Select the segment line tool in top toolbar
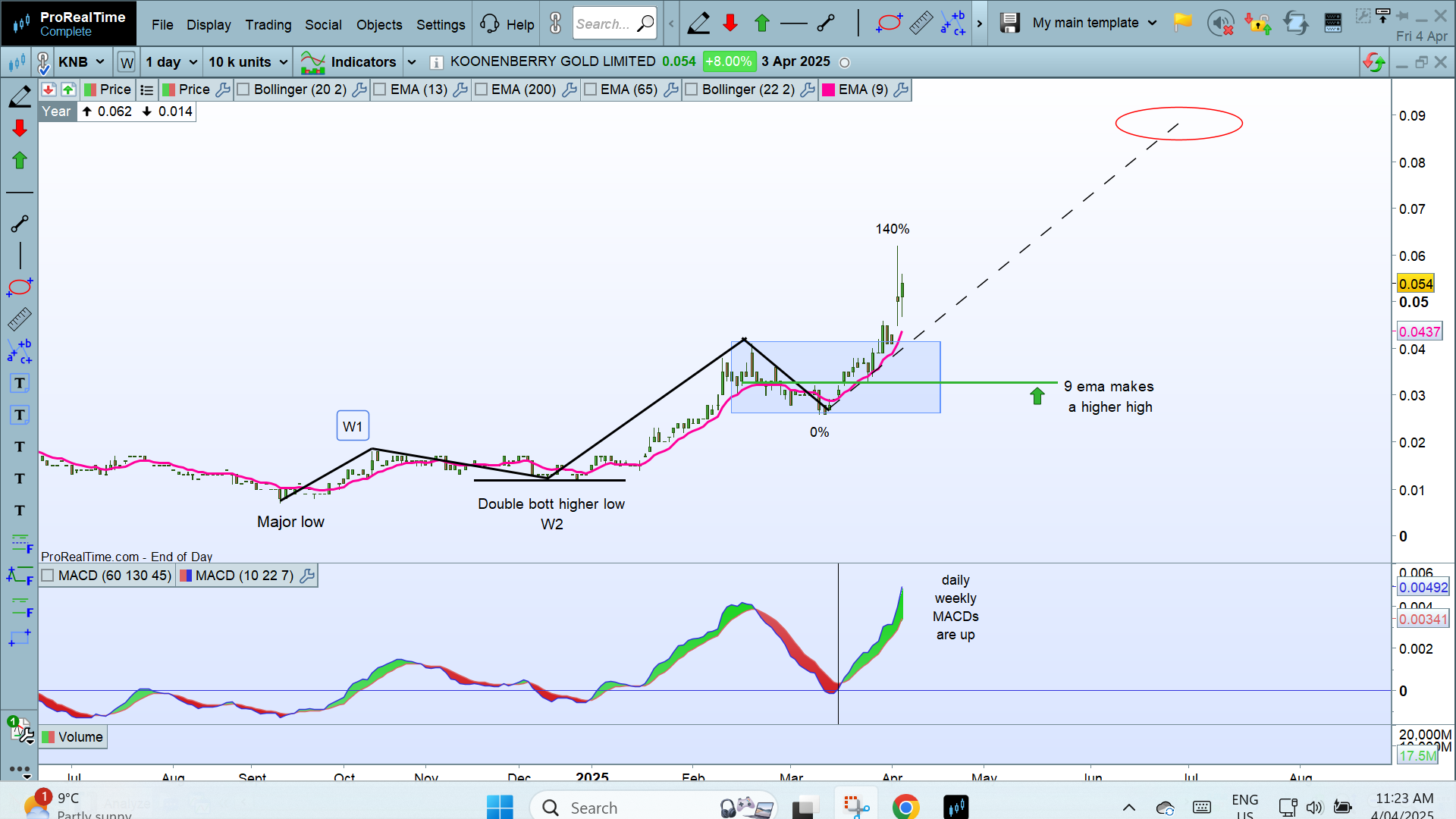Screen dimensions: 1456x819 (x=826, y=24)
